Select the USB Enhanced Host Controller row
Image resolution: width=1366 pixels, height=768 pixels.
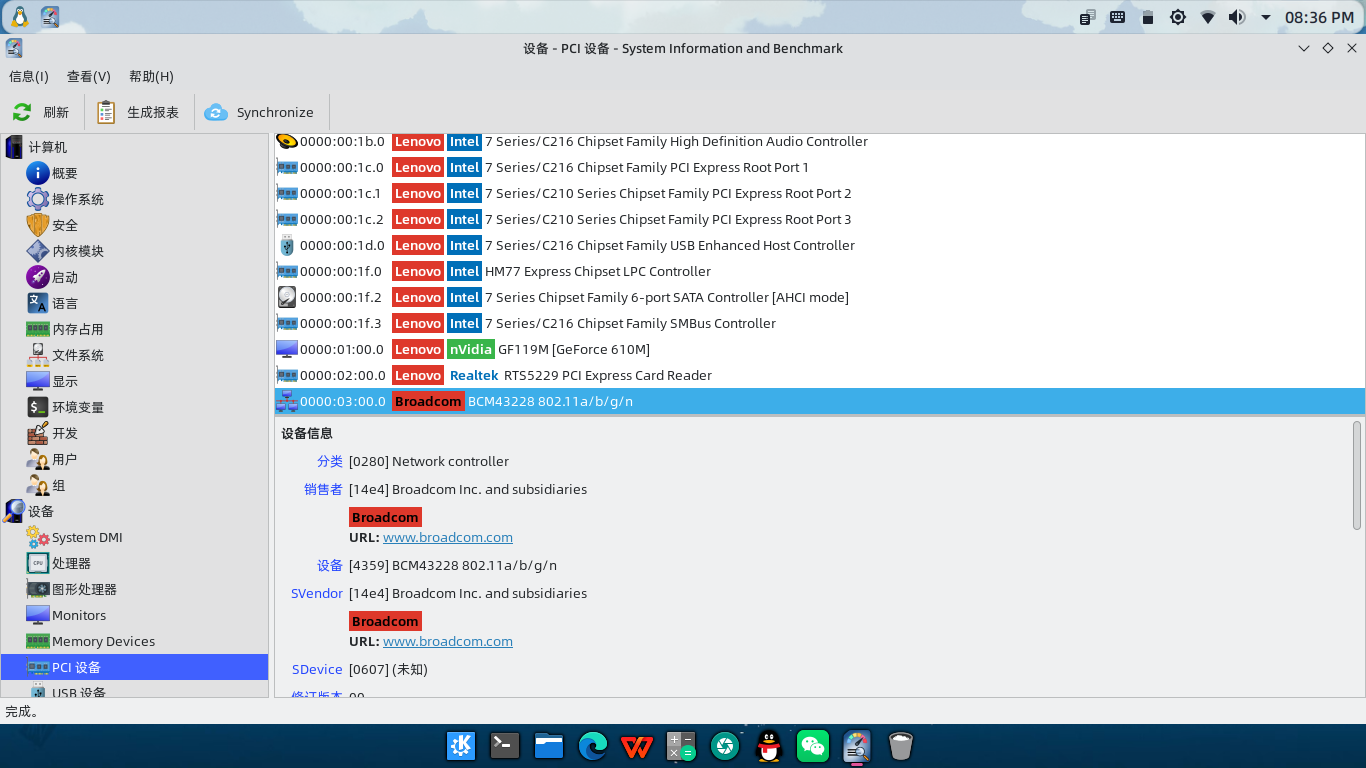click(819, 245)
